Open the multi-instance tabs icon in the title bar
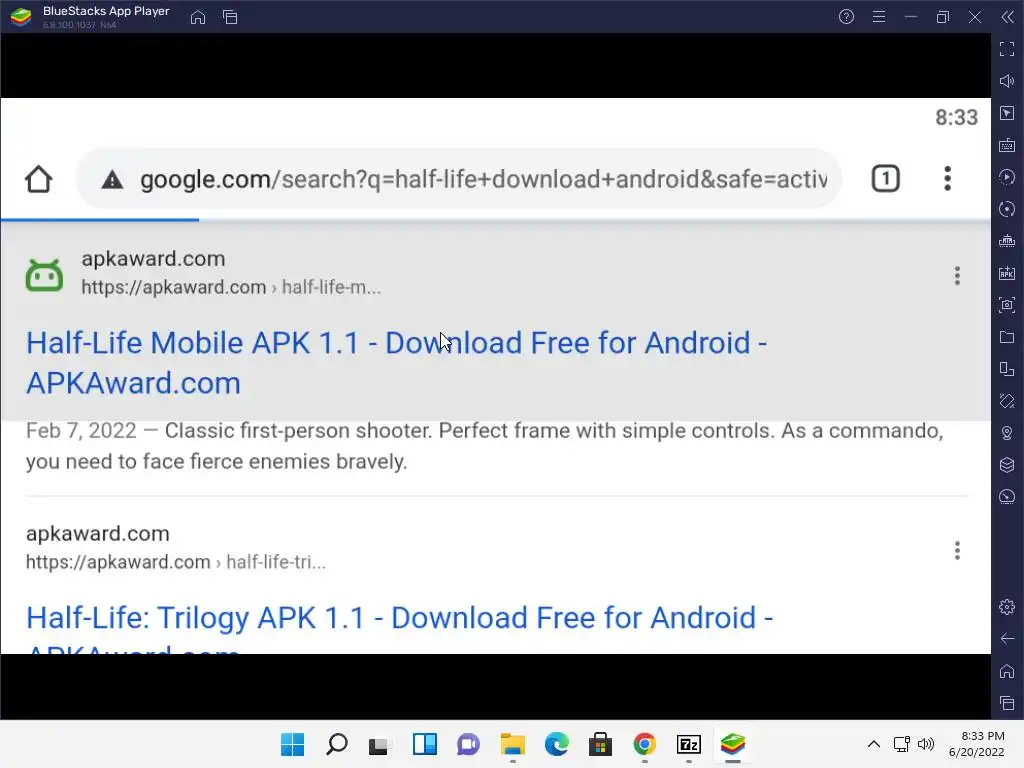 (230, 17)
